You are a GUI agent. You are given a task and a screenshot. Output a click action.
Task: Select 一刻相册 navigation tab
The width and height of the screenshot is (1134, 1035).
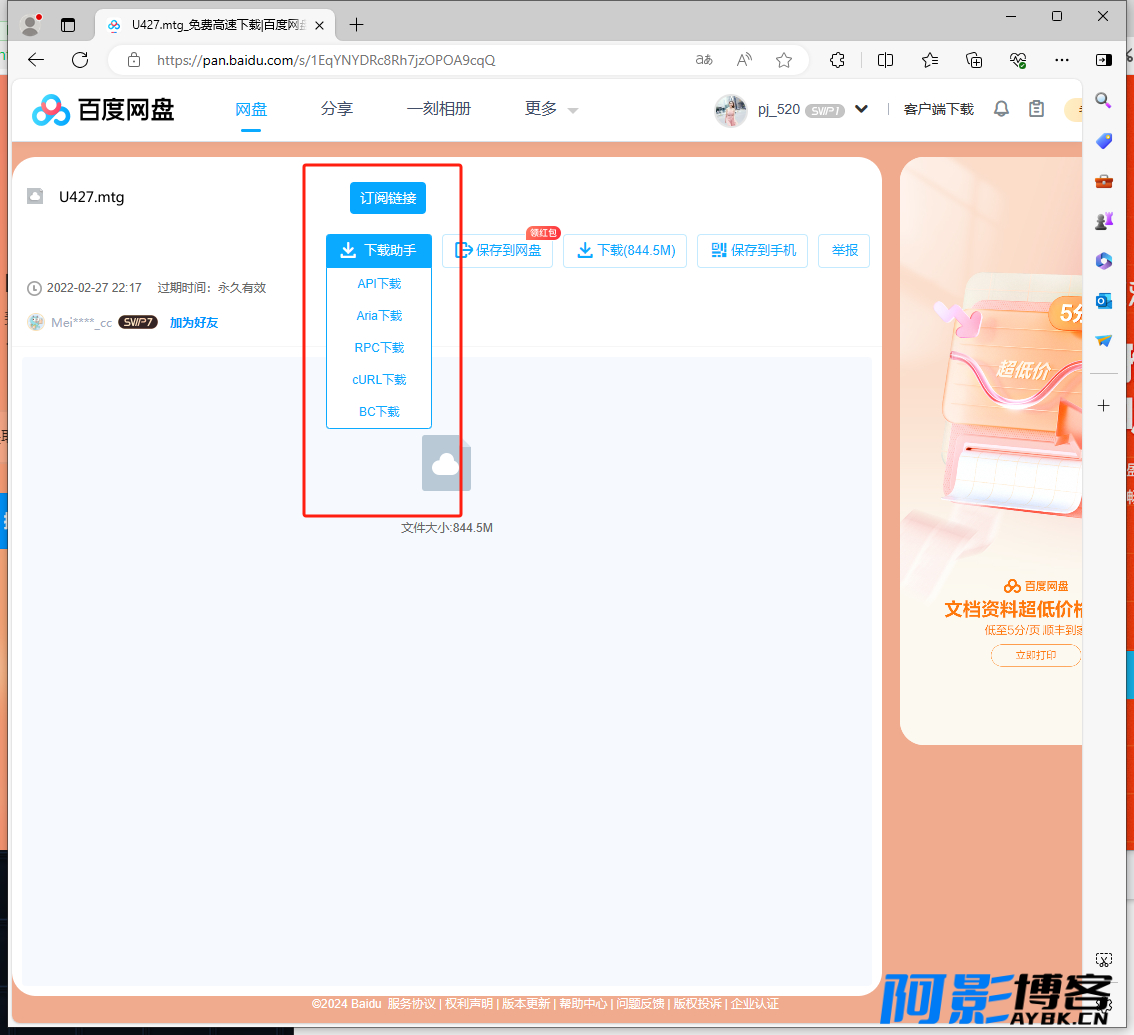pyautogui.click(x=439, y=108)
